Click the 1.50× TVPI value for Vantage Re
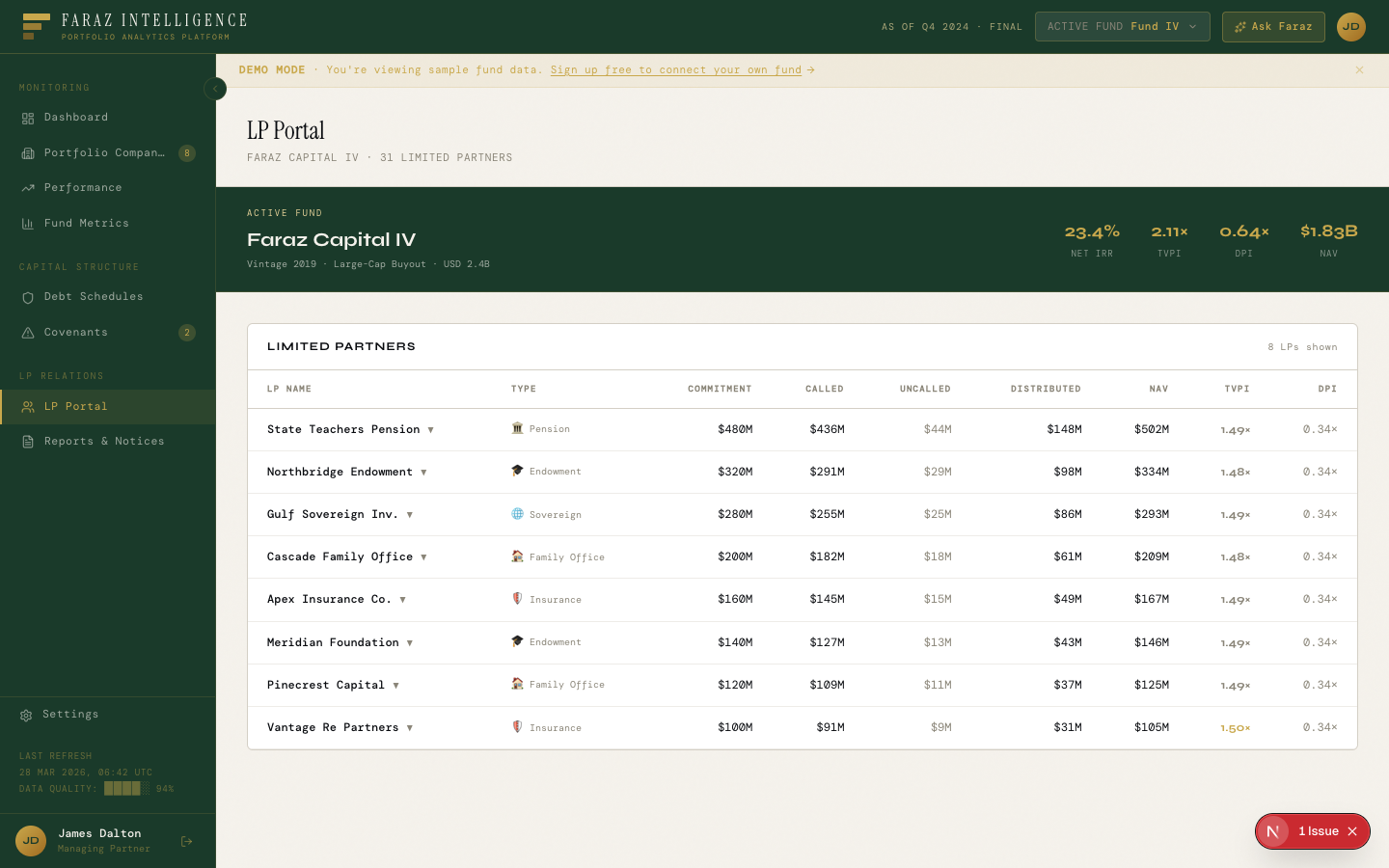 coord(1236,728)
